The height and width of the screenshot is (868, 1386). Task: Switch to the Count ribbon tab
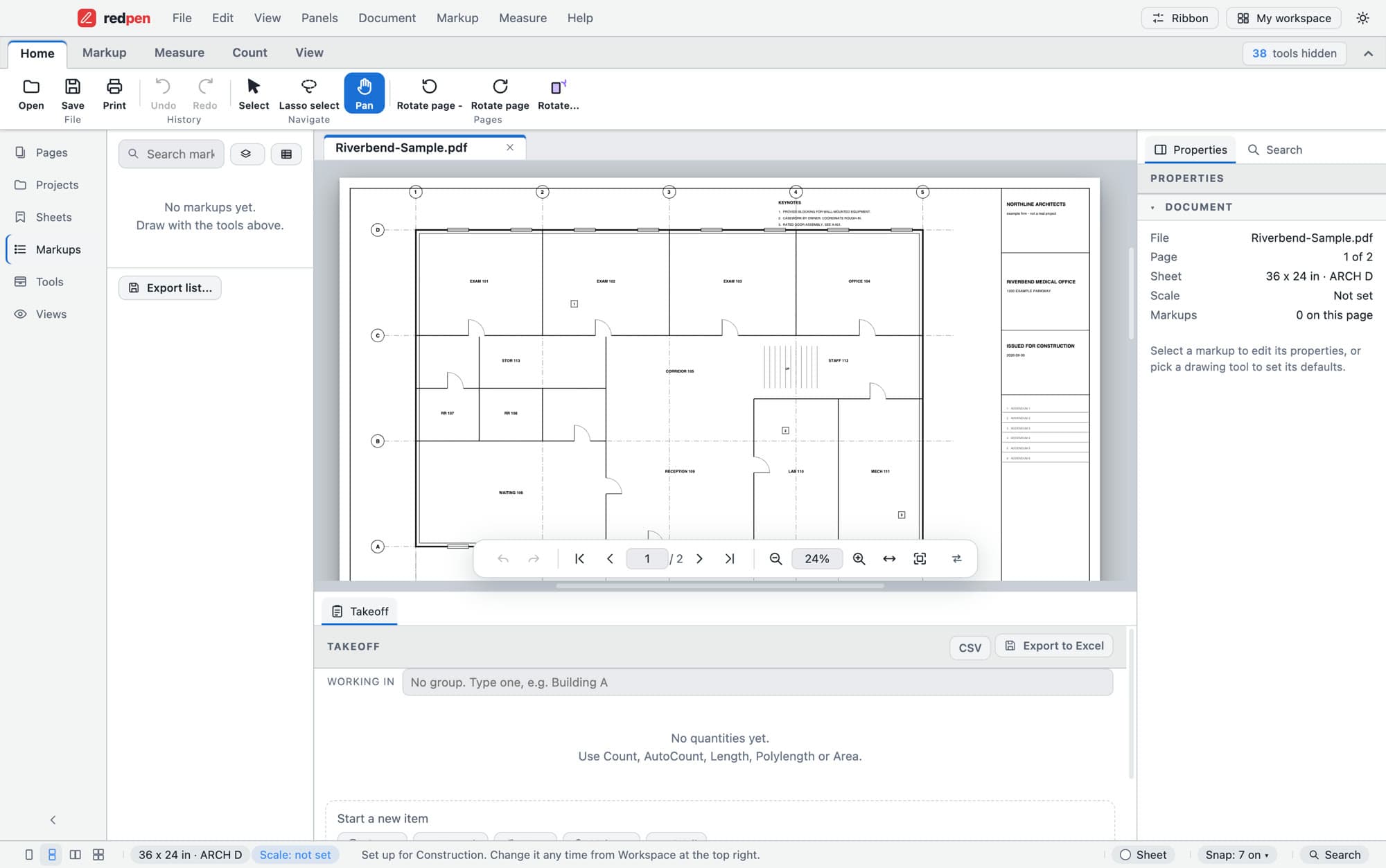pos(249,53)
